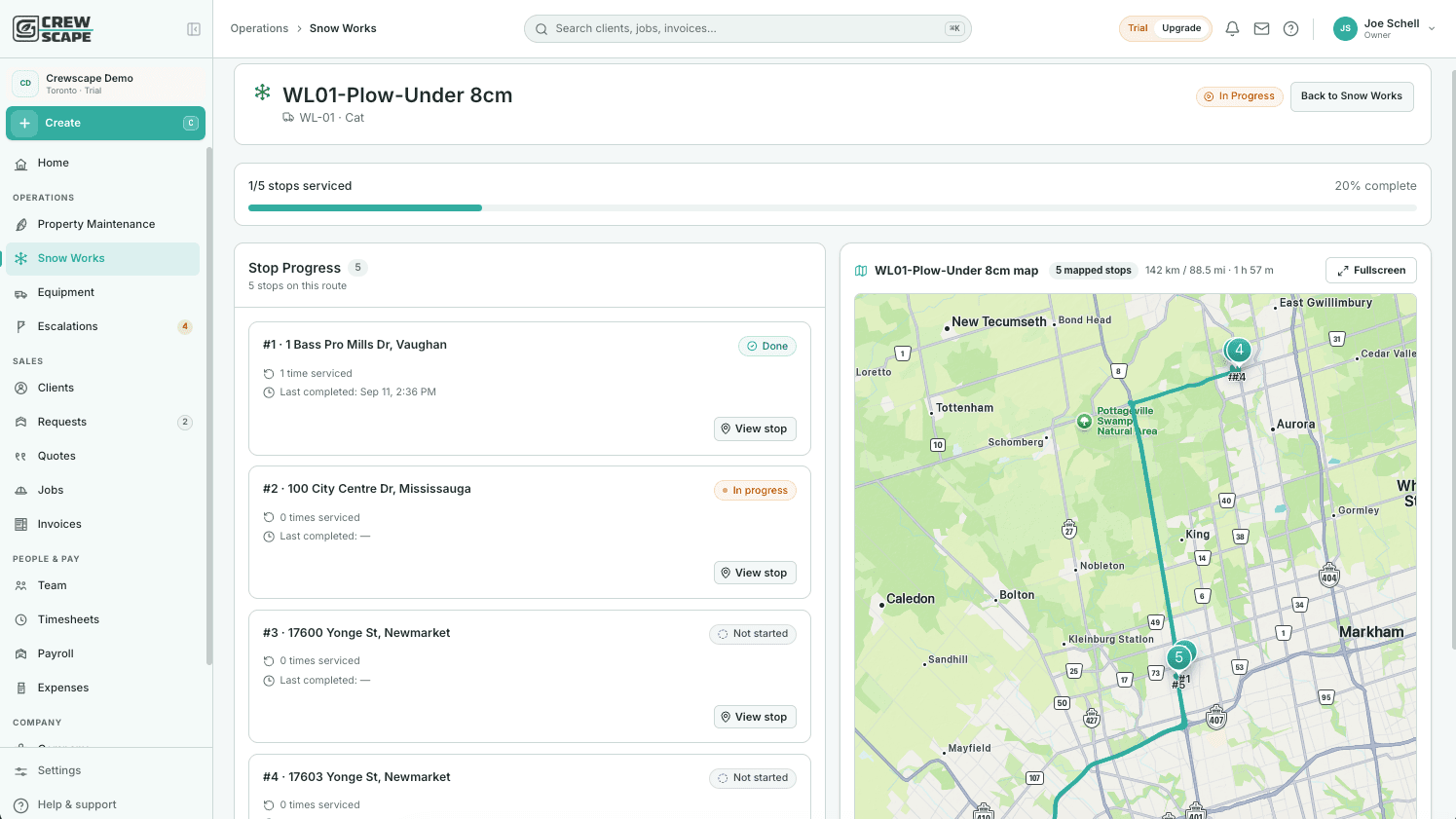View stop for 100 City Centre Dr
Image resolution: width=1456 pixels, height=819 pixels.
pos(755,573)
